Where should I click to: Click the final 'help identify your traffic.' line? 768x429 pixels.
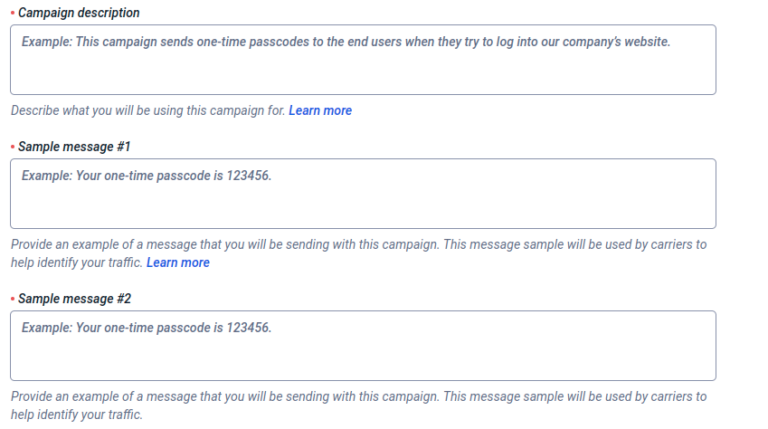click(76, 414)
